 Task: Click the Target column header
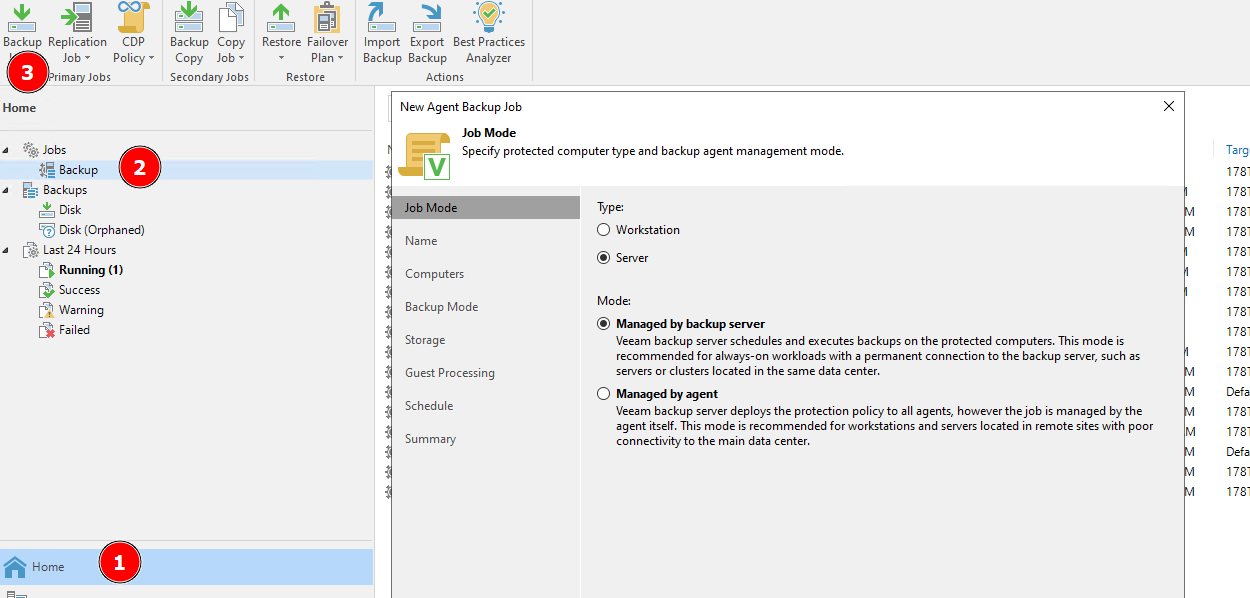point(1237,150)
